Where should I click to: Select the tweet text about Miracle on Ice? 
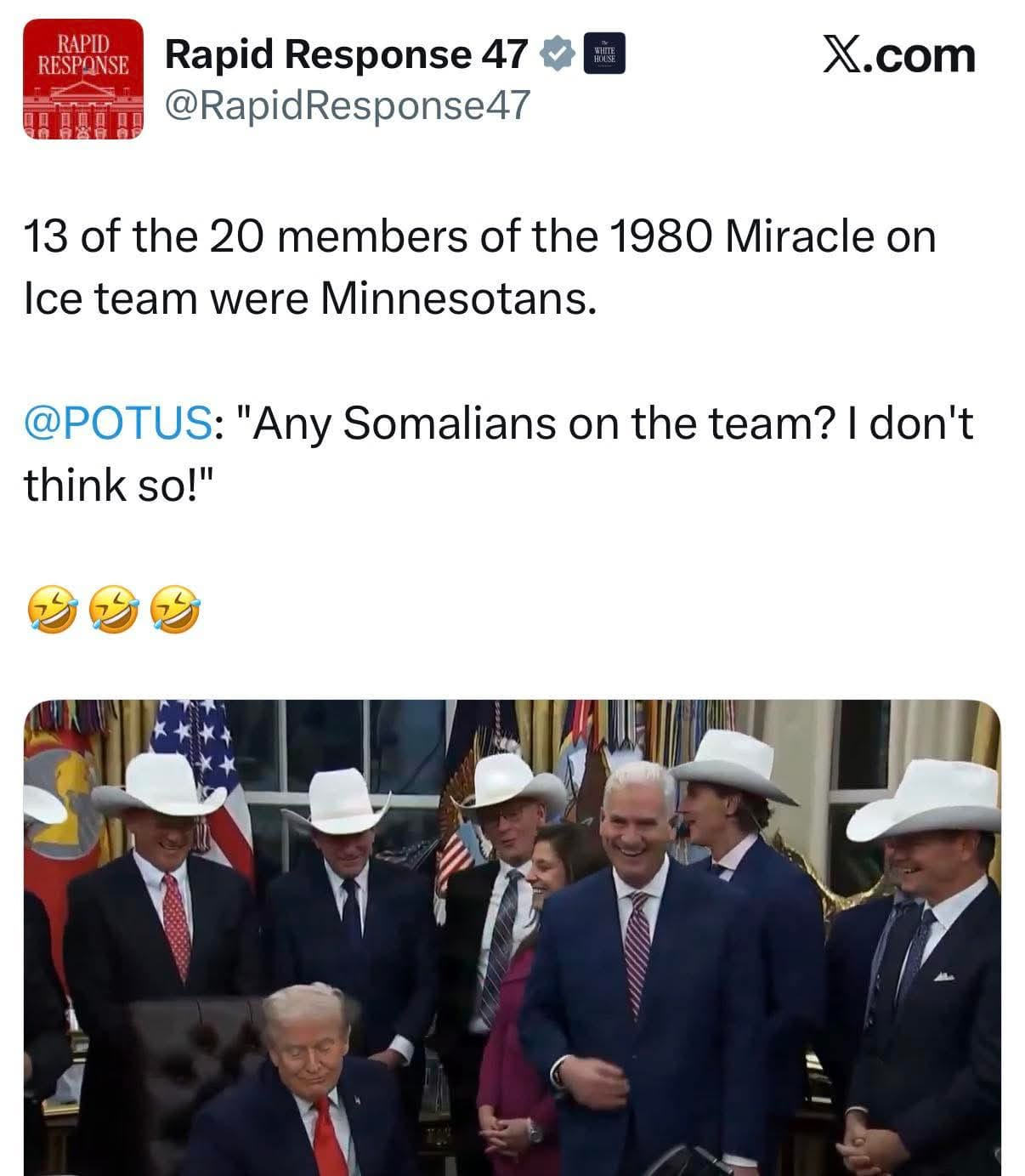point(480,267)
